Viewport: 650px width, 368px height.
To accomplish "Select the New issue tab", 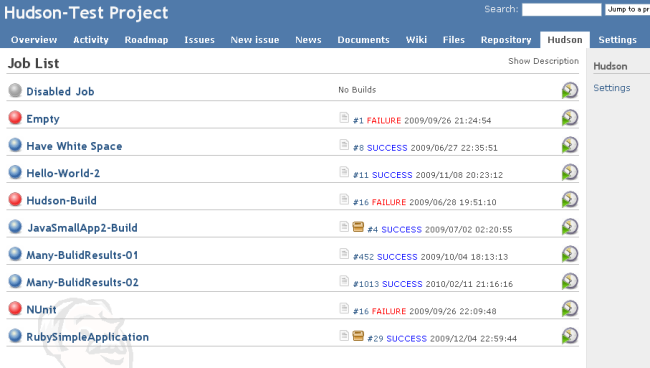I will tap(255, 40).
